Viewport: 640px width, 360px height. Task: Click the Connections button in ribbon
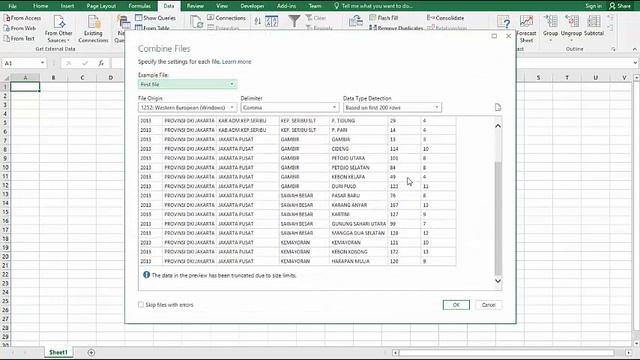(227, 18)
